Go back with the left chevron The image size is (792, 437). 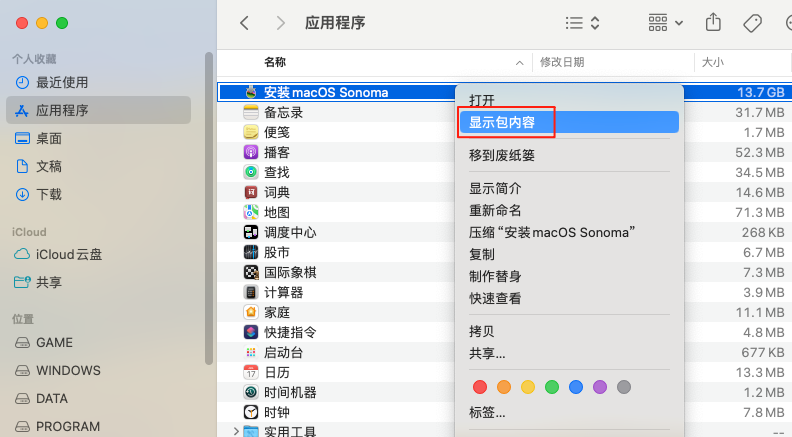coord(245,22)
